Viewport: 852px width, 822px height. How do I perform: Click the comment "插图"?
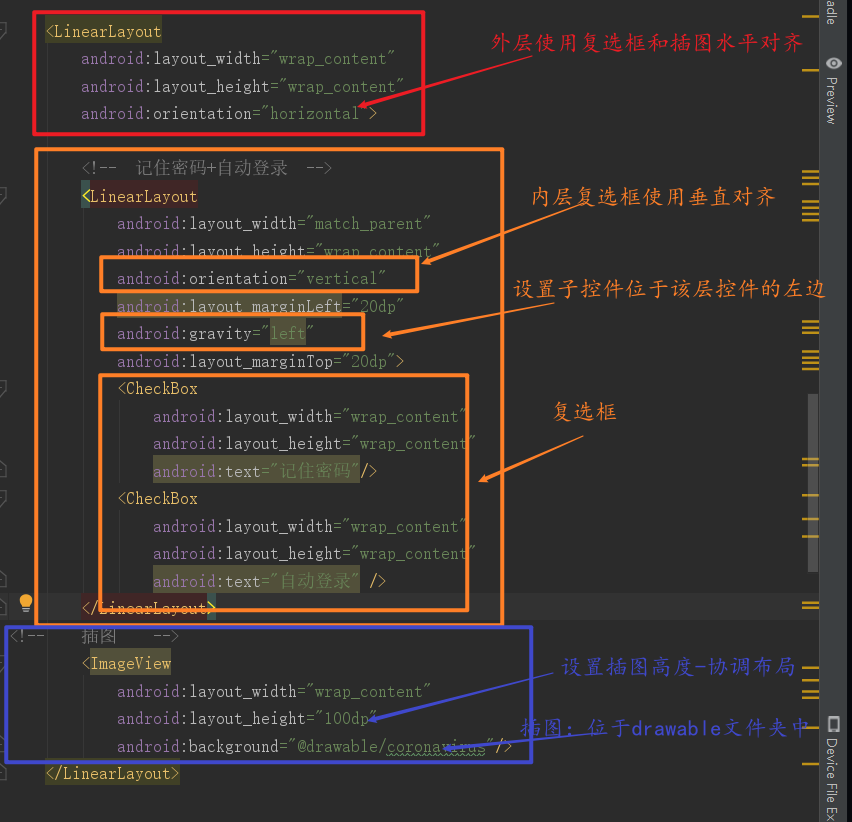(x=99, y=636)
